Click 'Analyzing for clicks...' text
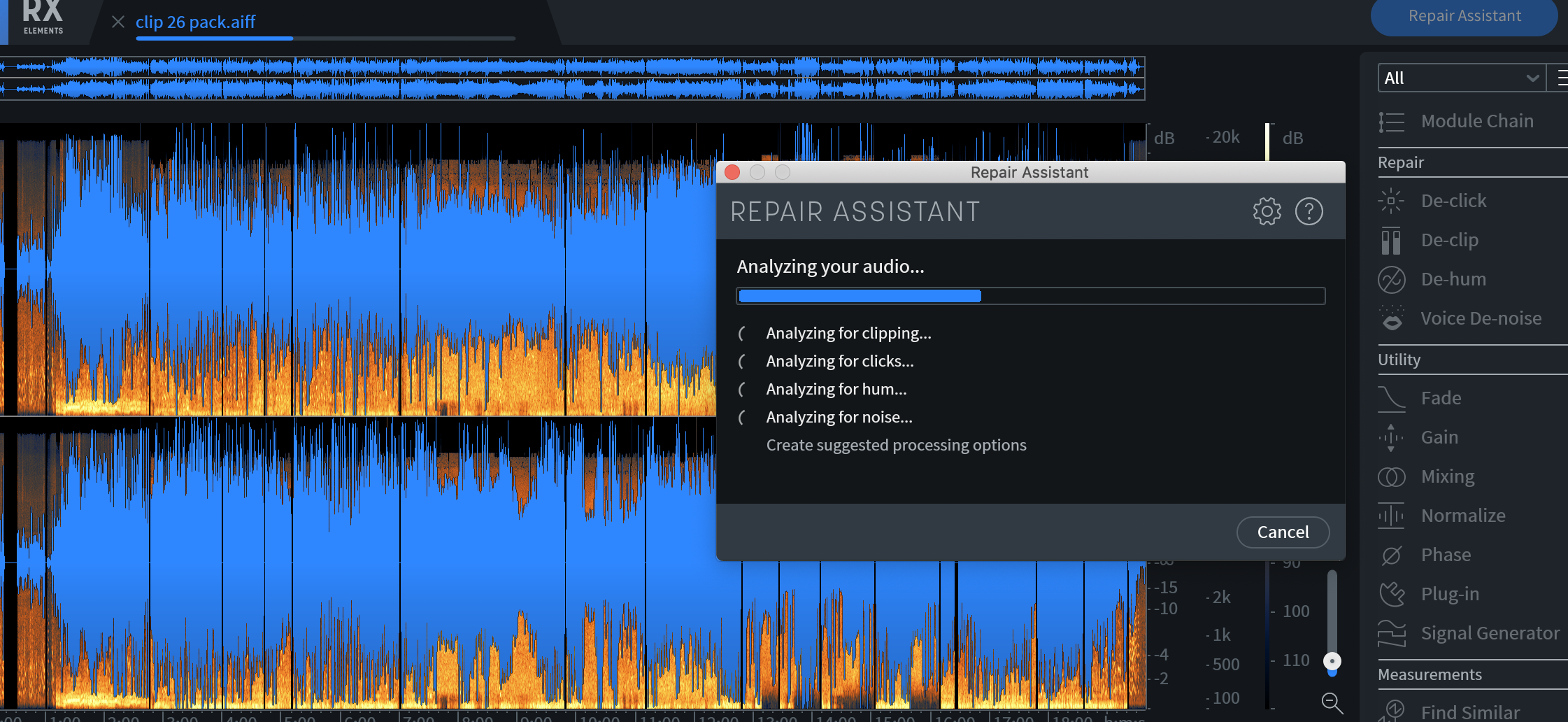This screenshot has width=1568, height=722. point(840,361)
